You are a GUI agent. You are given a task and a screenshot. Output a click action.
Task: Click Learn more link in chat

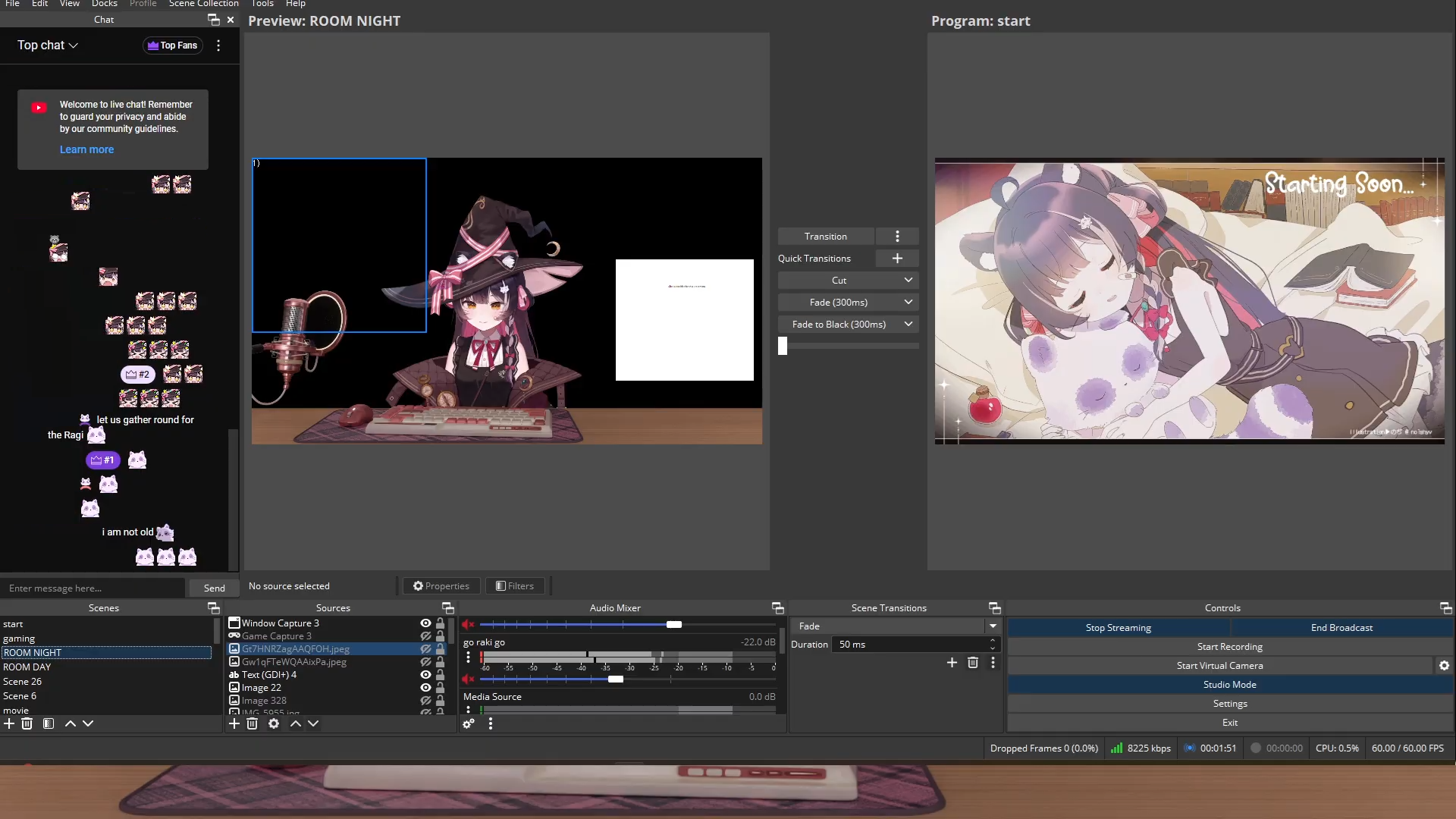click(x=86, y=150)
